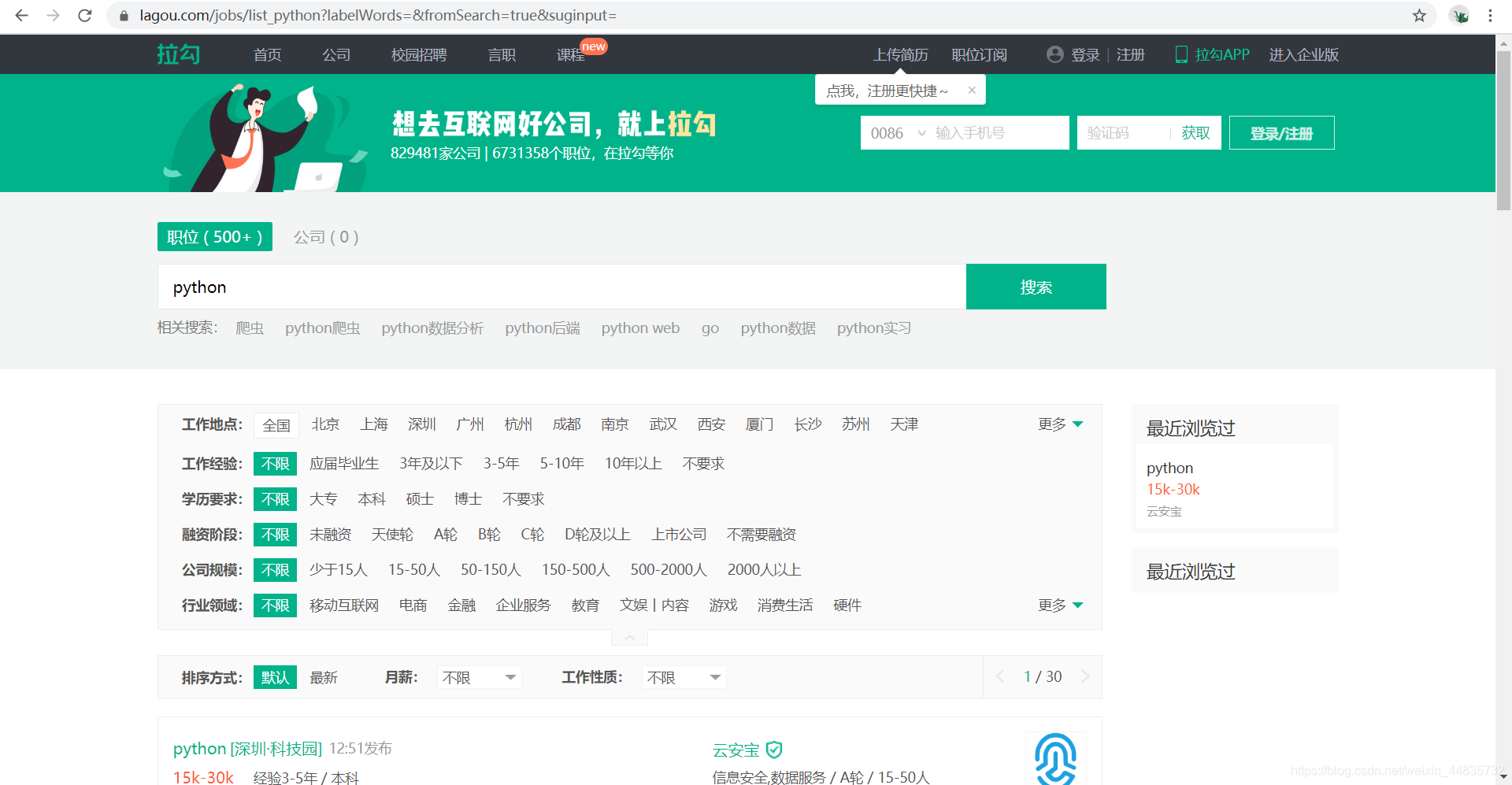The width and height of the screenshot is (1512, 785).
Task: Click related search python实习
Action: pos(874,328)
